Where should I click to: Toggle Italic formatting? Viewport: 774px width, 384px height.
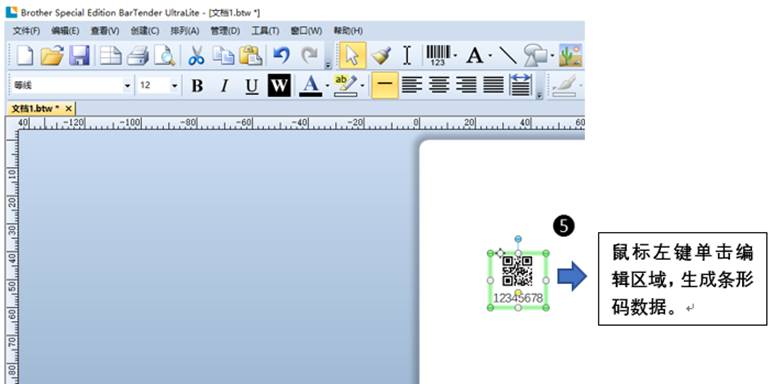[224, 86]
